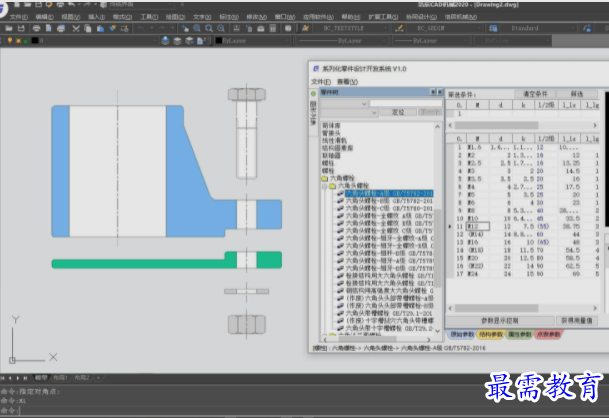609x418 pixels.
Task: Click the 参数显示控制 button
Action: point(499,321)
